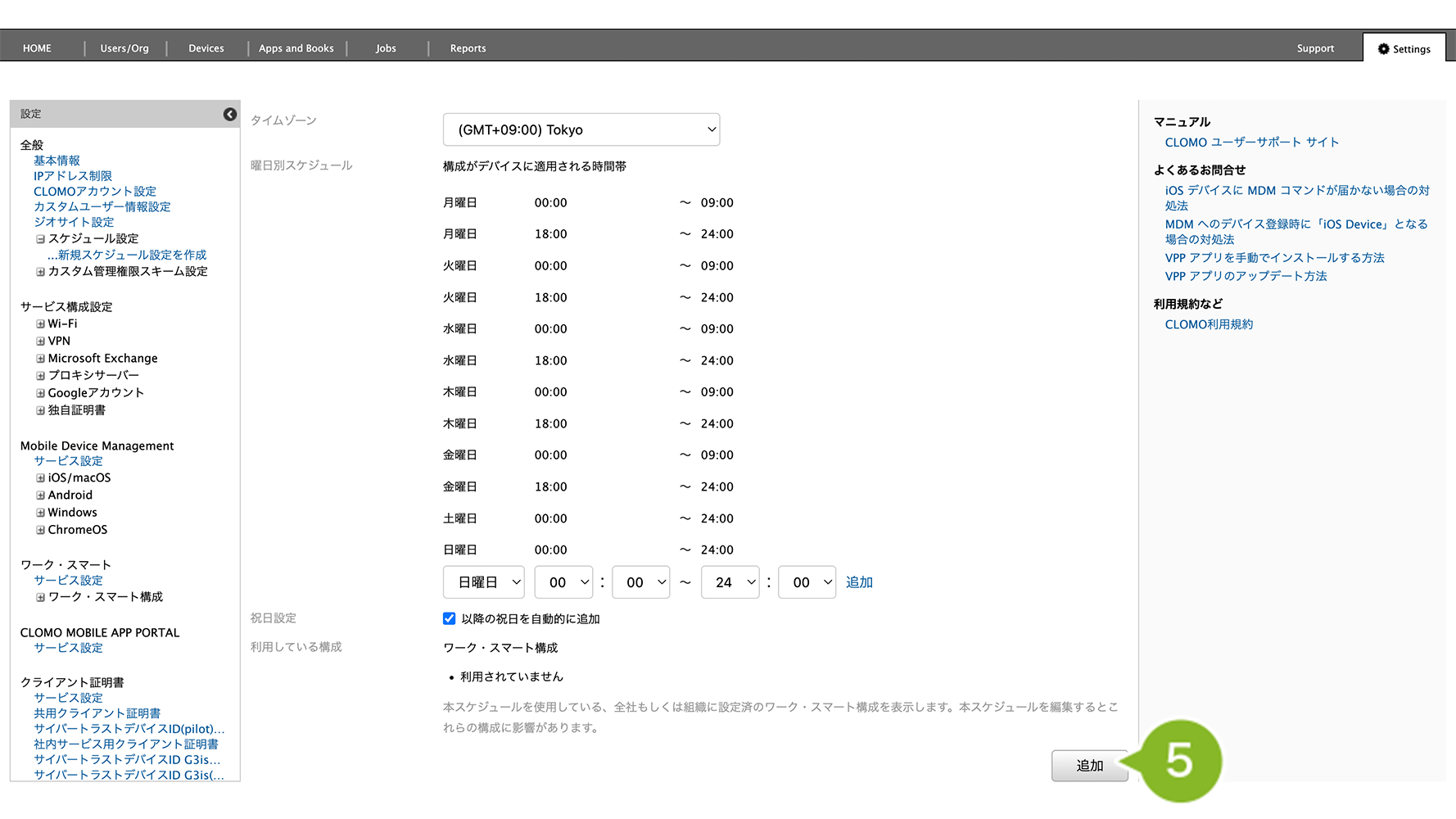Open Settings tab with gear icon

point(1404,49)
